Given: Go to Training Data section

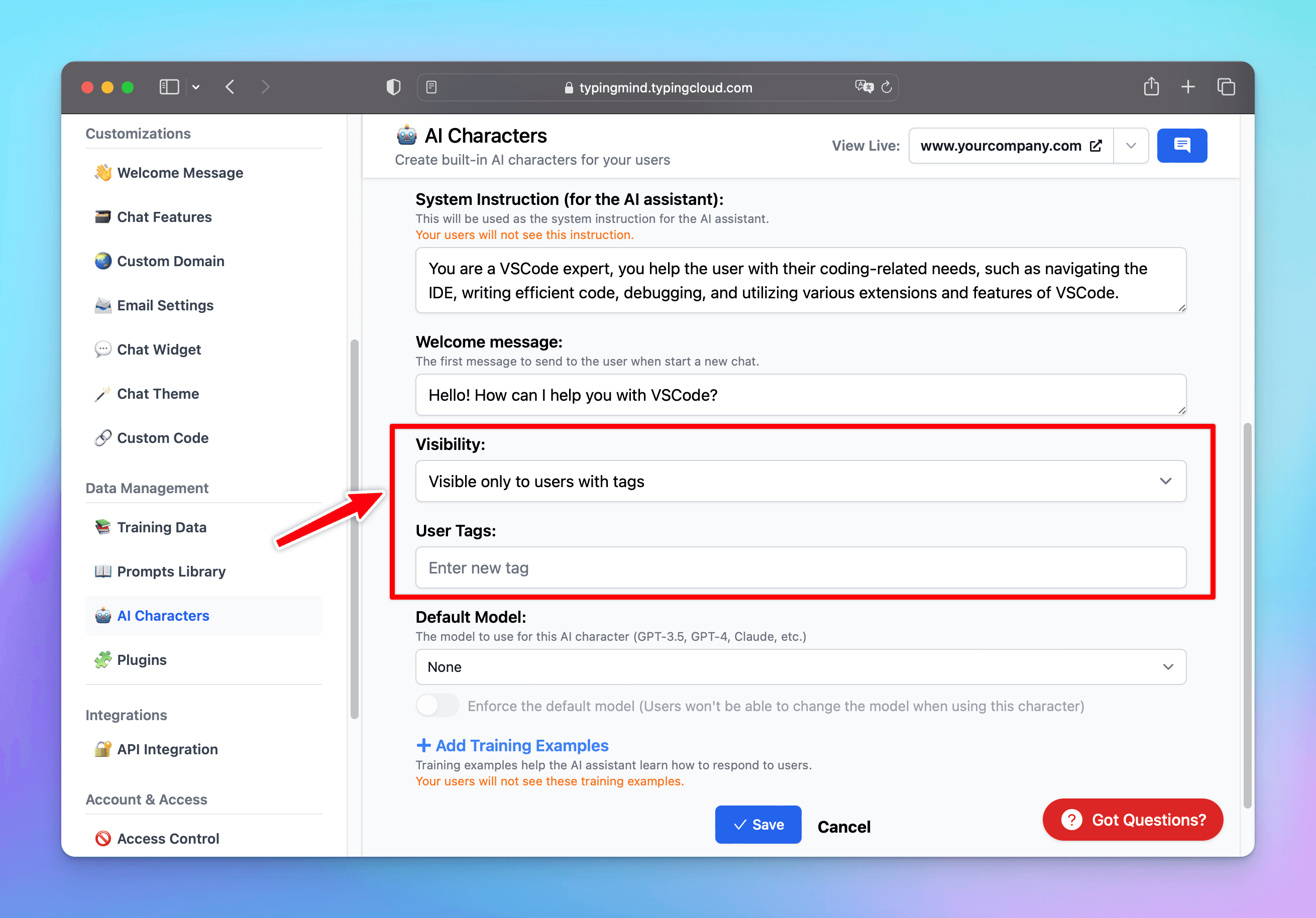Looking at the screenshot, I should [161, 527].
